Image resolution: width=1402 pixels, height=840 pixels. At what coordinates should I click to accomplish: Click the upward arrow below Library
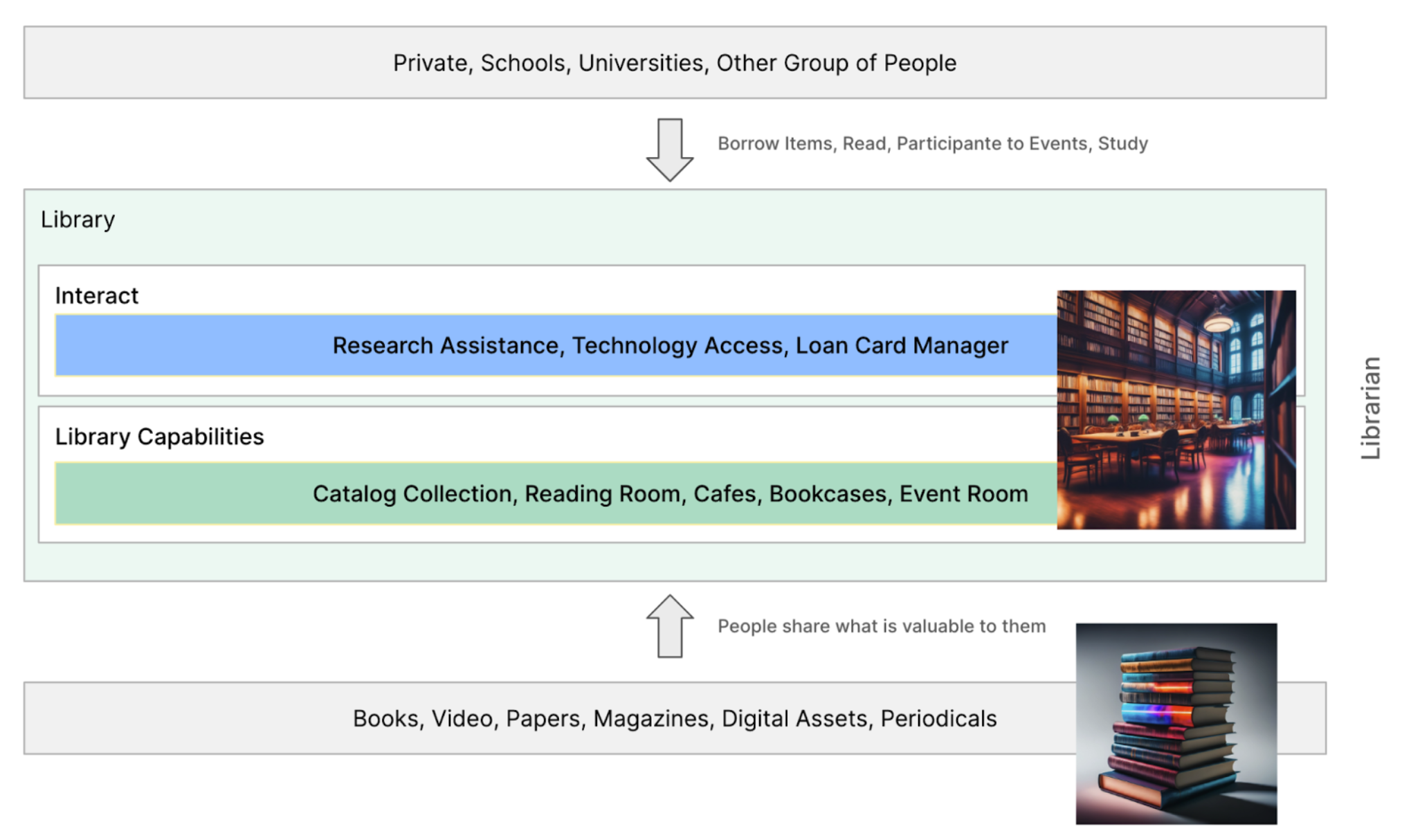click(669, 626)
